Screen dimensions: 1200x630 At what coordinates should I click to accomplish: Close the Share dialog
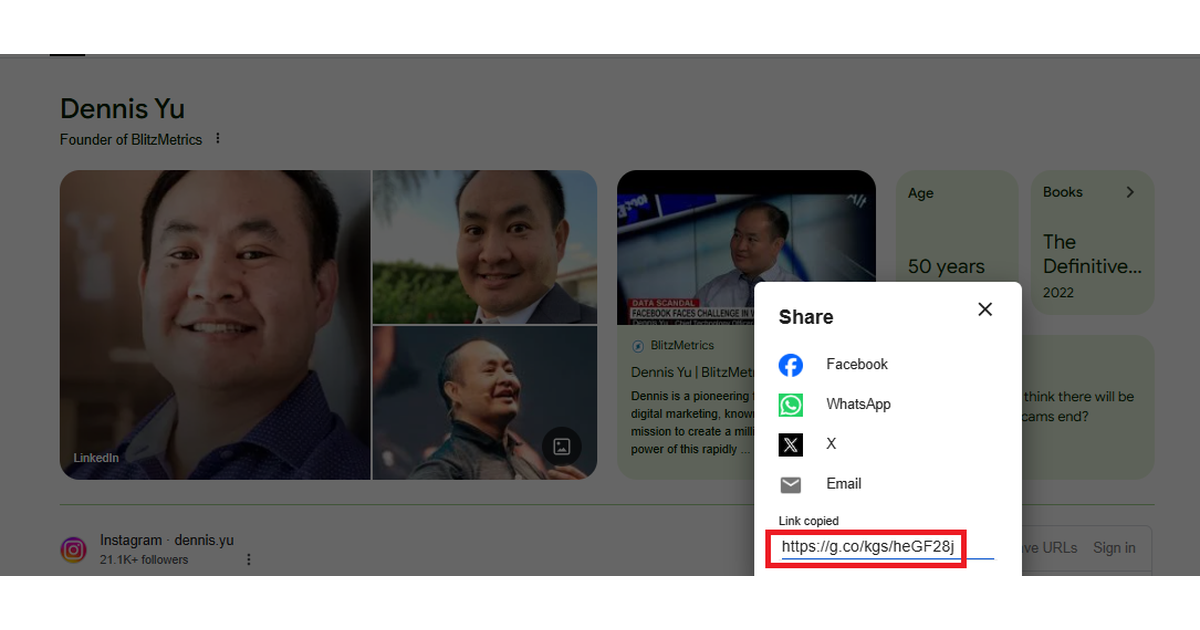[x=985, y=309]
